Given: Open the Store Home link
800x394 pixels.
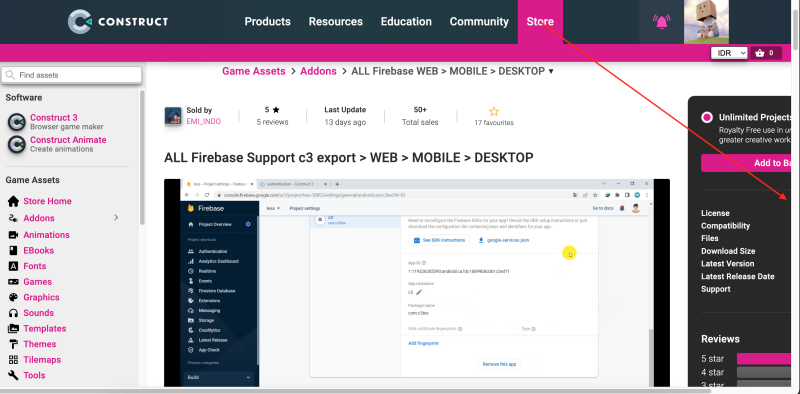Looking at the screenshot, I should pyautogui.click(x=47, y=201).
